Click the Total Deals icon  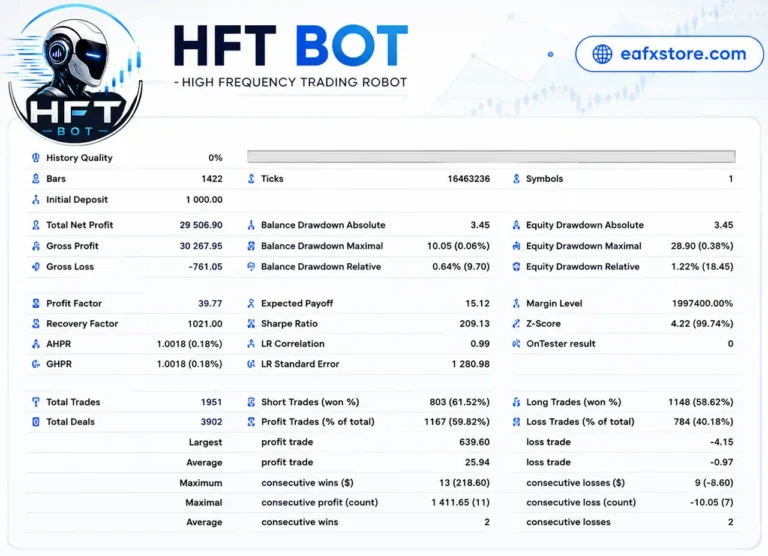point(36,422)
